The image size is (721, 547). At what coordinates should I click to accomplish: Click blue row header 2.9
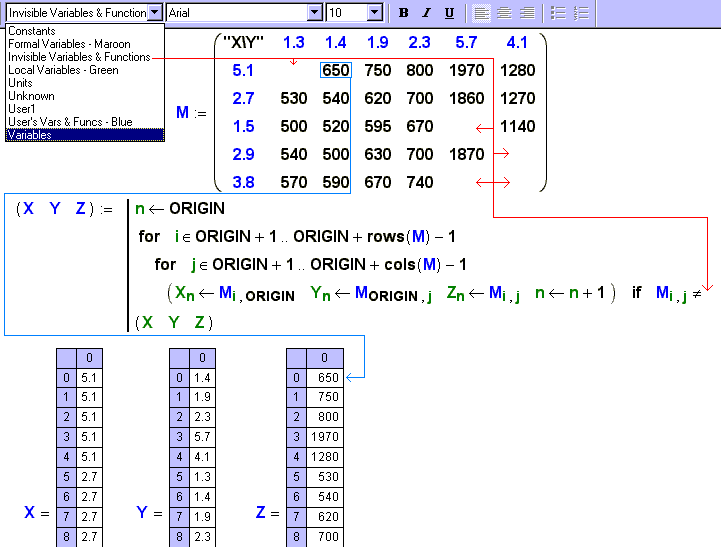(x=243, y=154)
